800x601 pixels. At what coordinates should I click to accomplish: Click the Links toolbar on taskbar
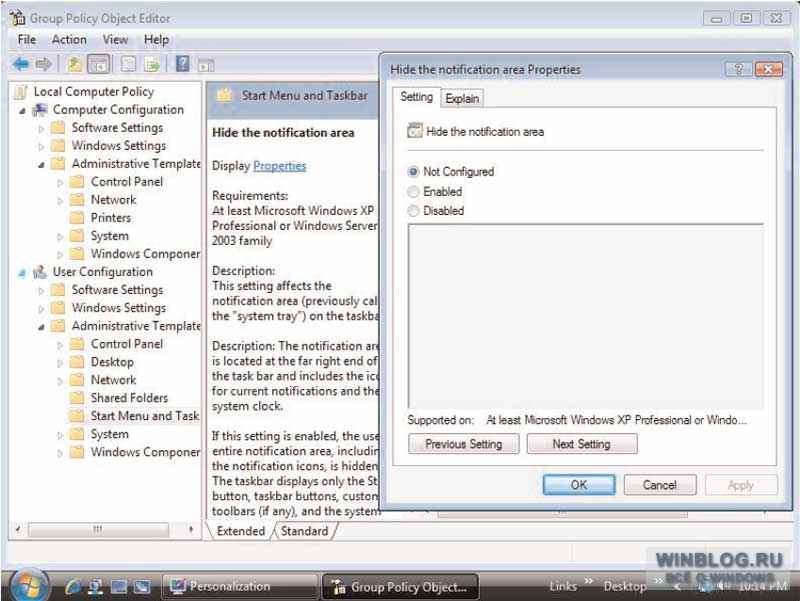563,586
